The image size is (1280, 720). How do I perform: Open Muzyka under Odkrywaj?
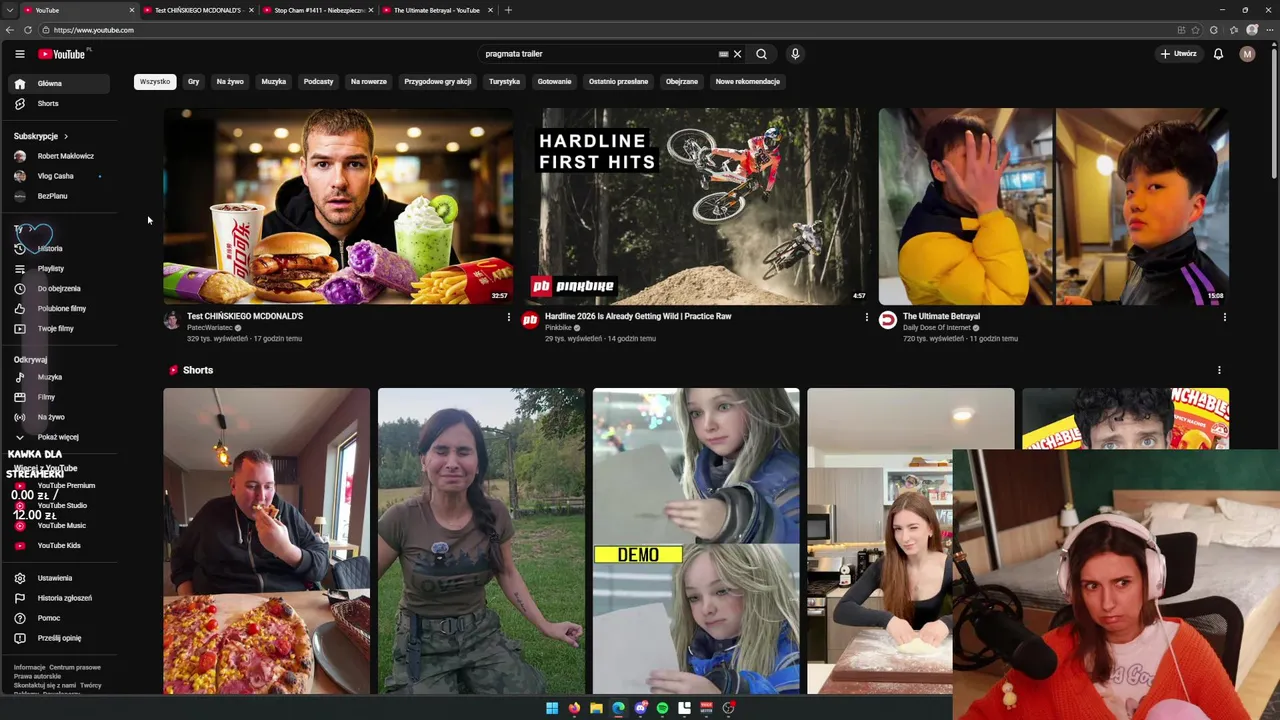pyautogui.click(x=60, y=377)
